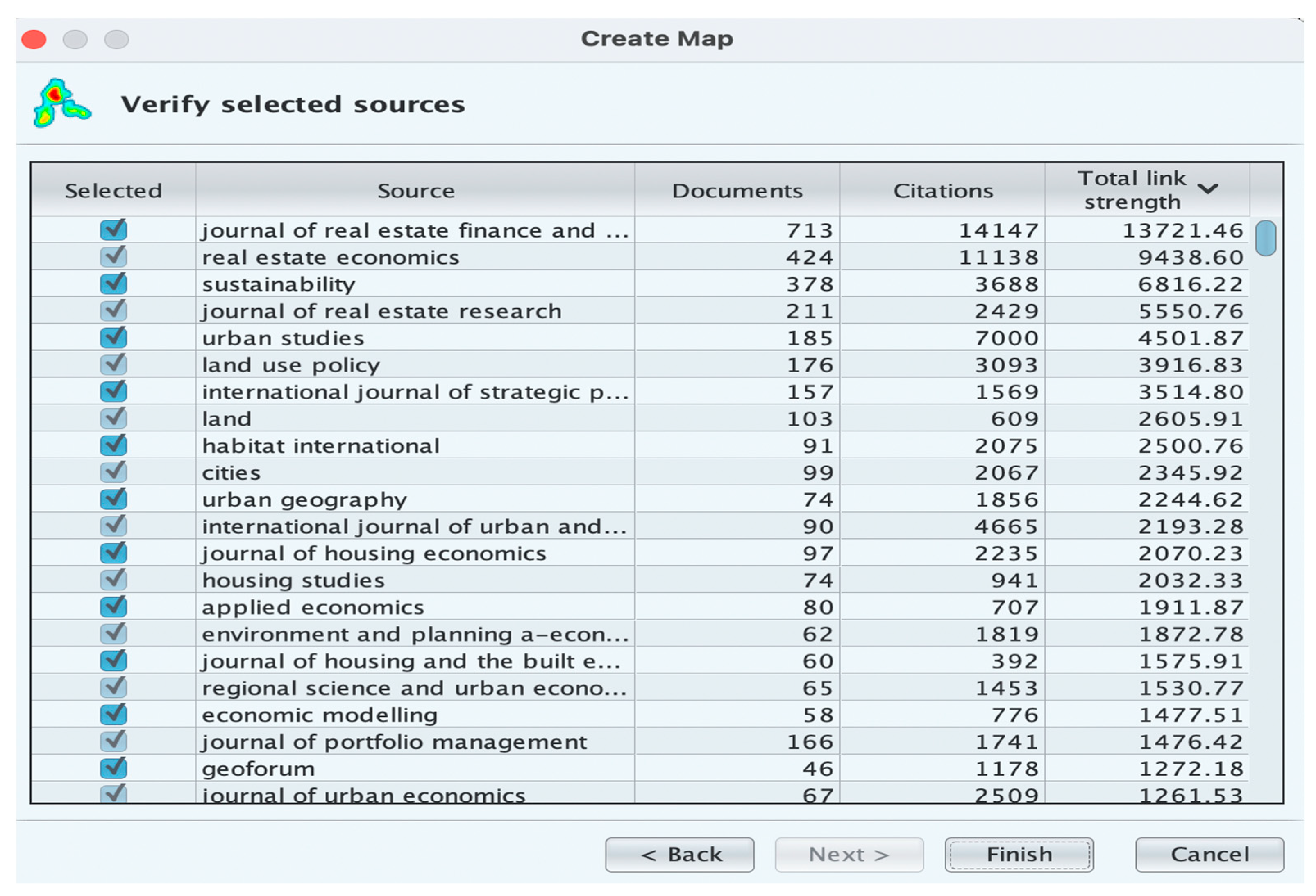Click the Selected column header
1316x896 pixels.
point(113,191)
